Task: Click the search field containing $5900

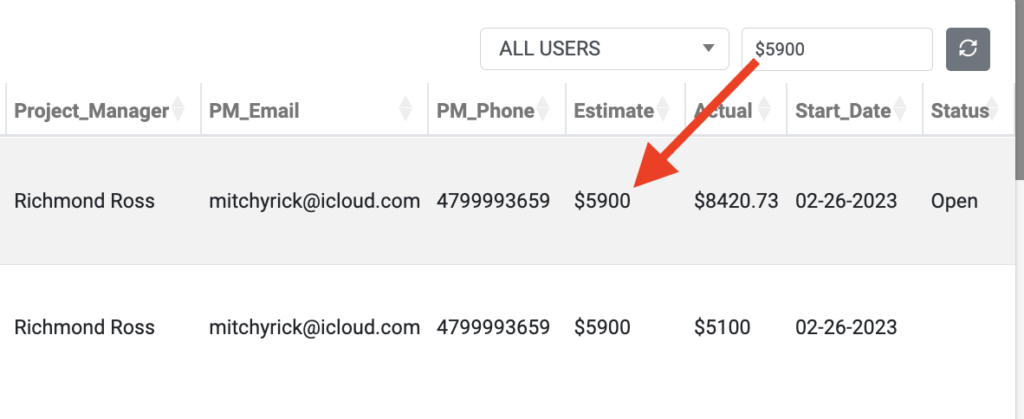Action: pos(837,49)
